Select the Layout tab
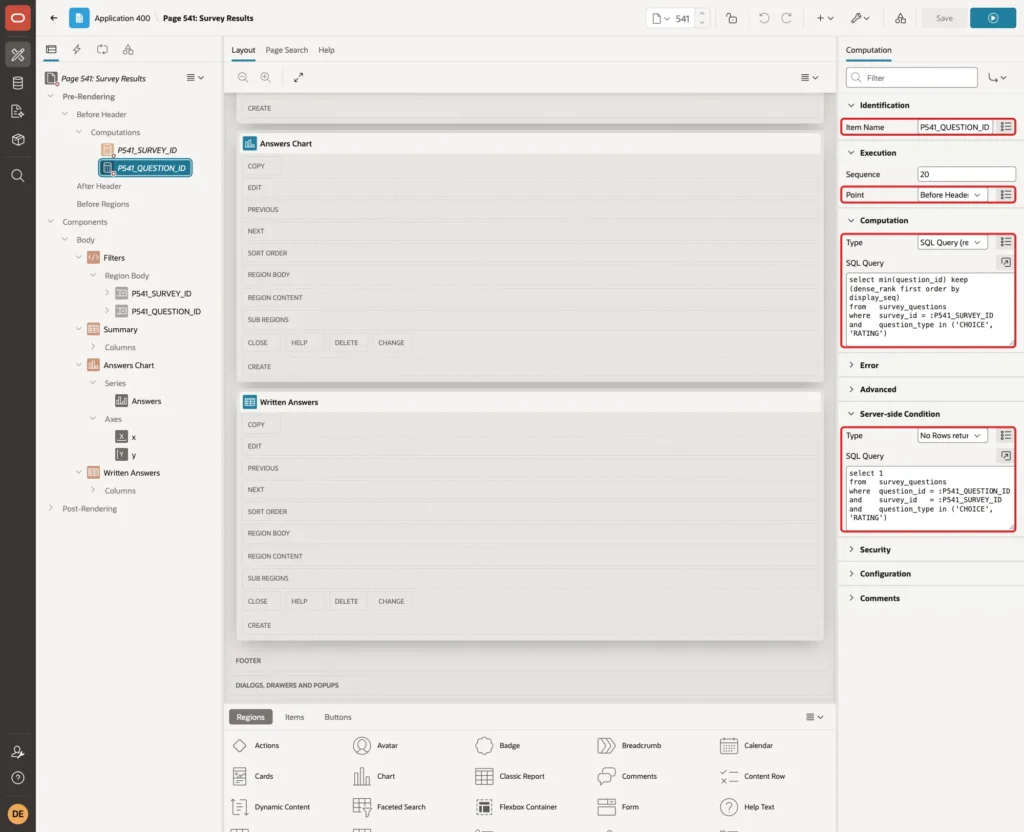The width and height of the screenshot is (1024, 832). click(243, 50)
